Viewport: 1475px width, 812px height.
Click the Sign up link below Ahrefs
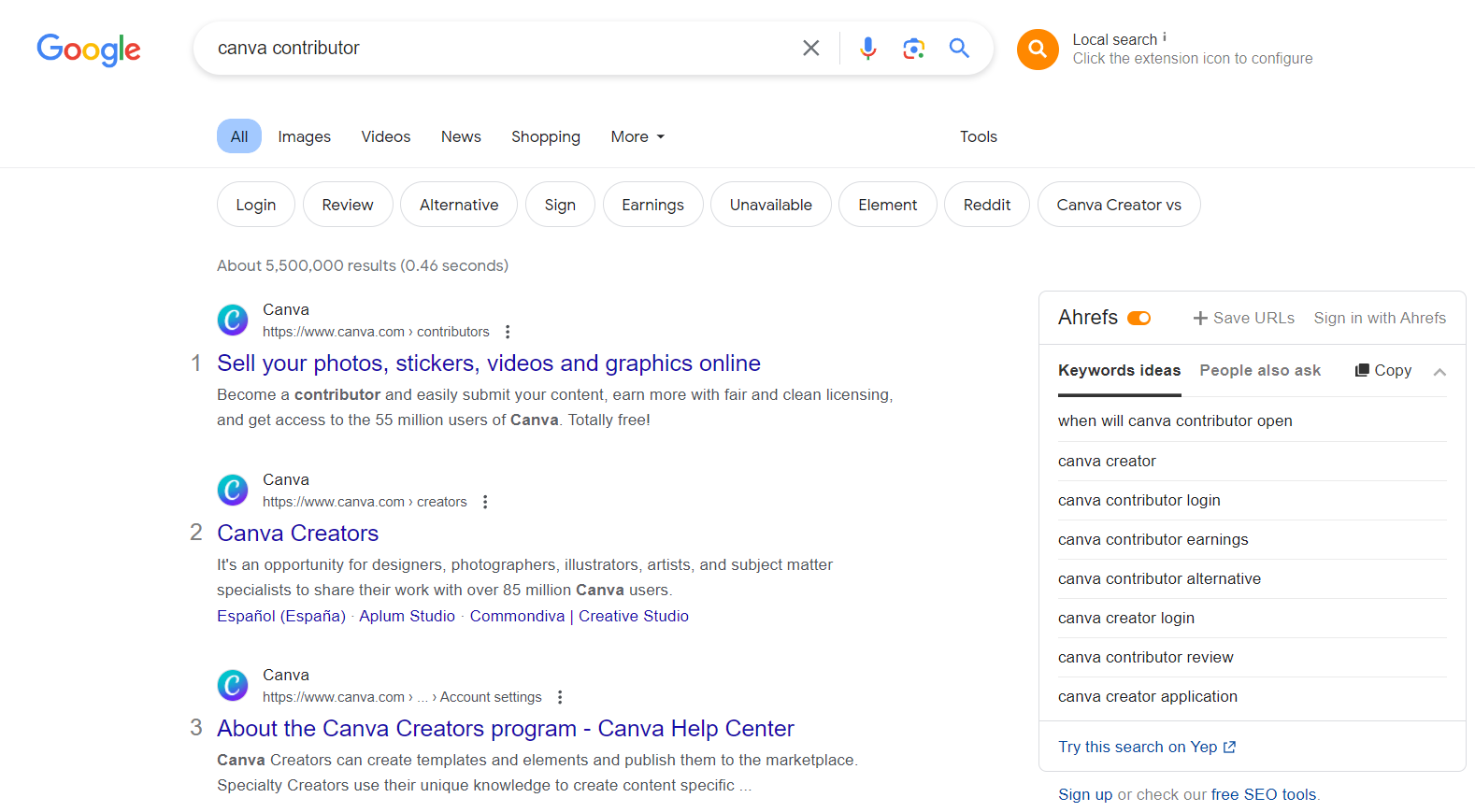point(1085,794)
